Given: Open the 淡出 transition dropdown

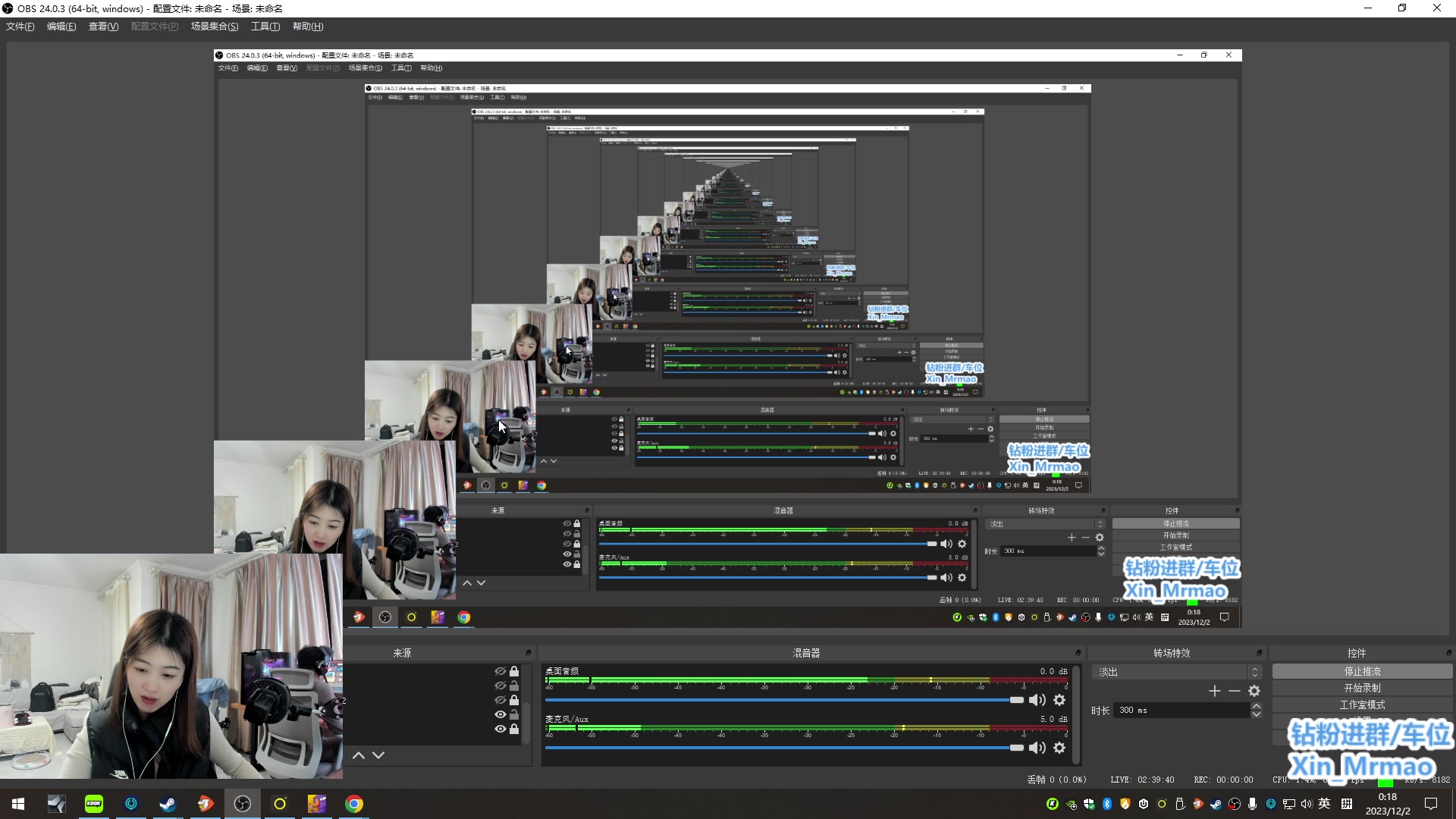Looking at the screenshot, I should point(1176,672).
